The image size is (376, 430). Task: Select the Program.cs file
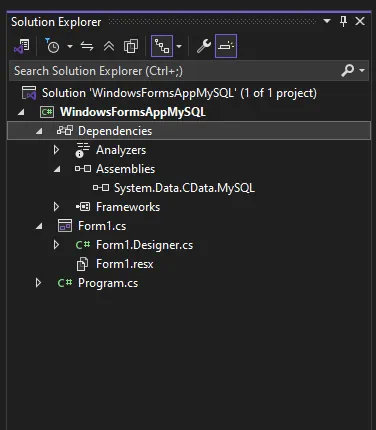(x=108, y=283)
